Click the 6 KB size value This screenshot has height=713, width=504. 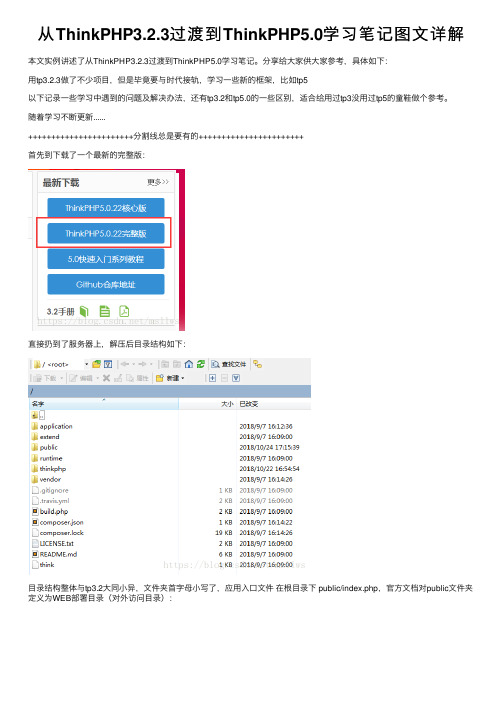pos(226,554)
